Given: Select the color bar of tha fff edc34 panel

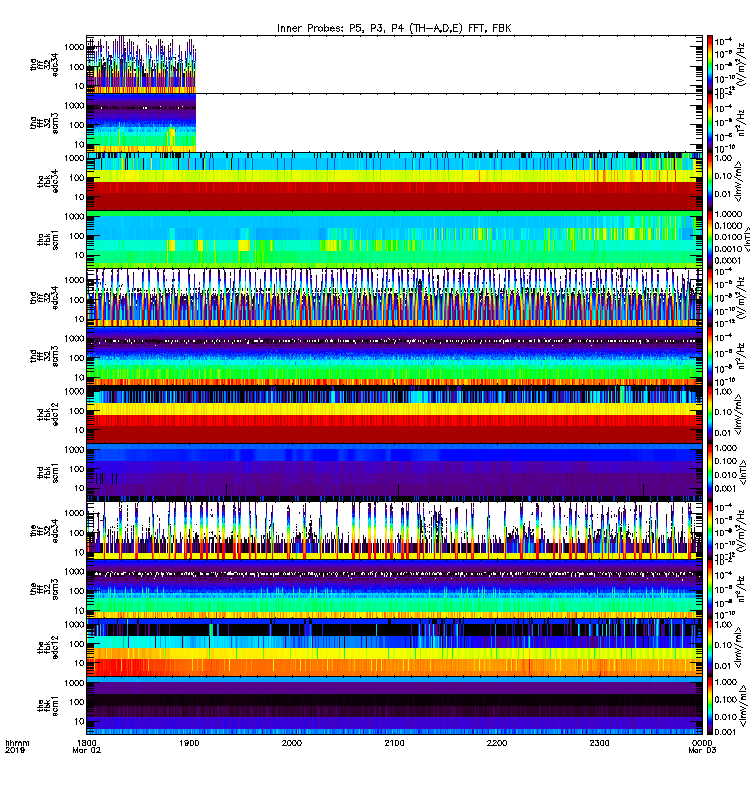Looking at the screenshot, I should coord(709,64).
